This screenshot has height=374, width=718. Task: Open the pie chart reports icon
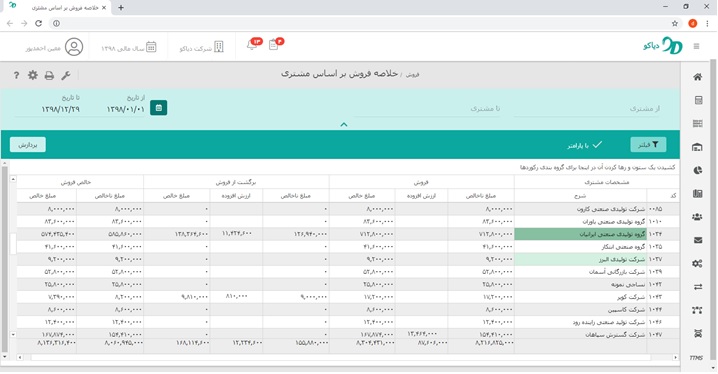[697, 170]
